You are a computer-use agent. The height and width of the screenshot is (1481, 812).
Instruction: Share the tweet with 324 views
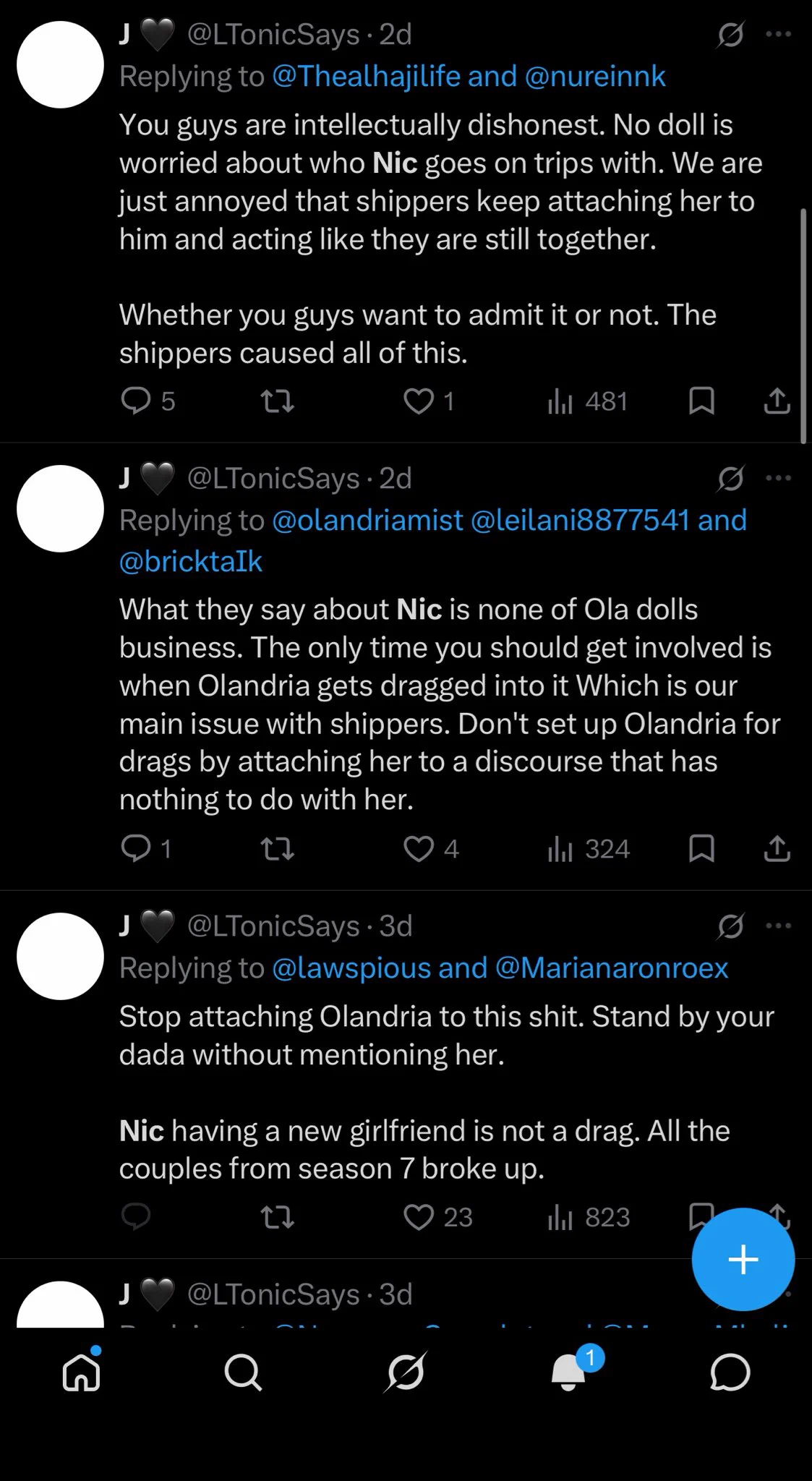777,848
